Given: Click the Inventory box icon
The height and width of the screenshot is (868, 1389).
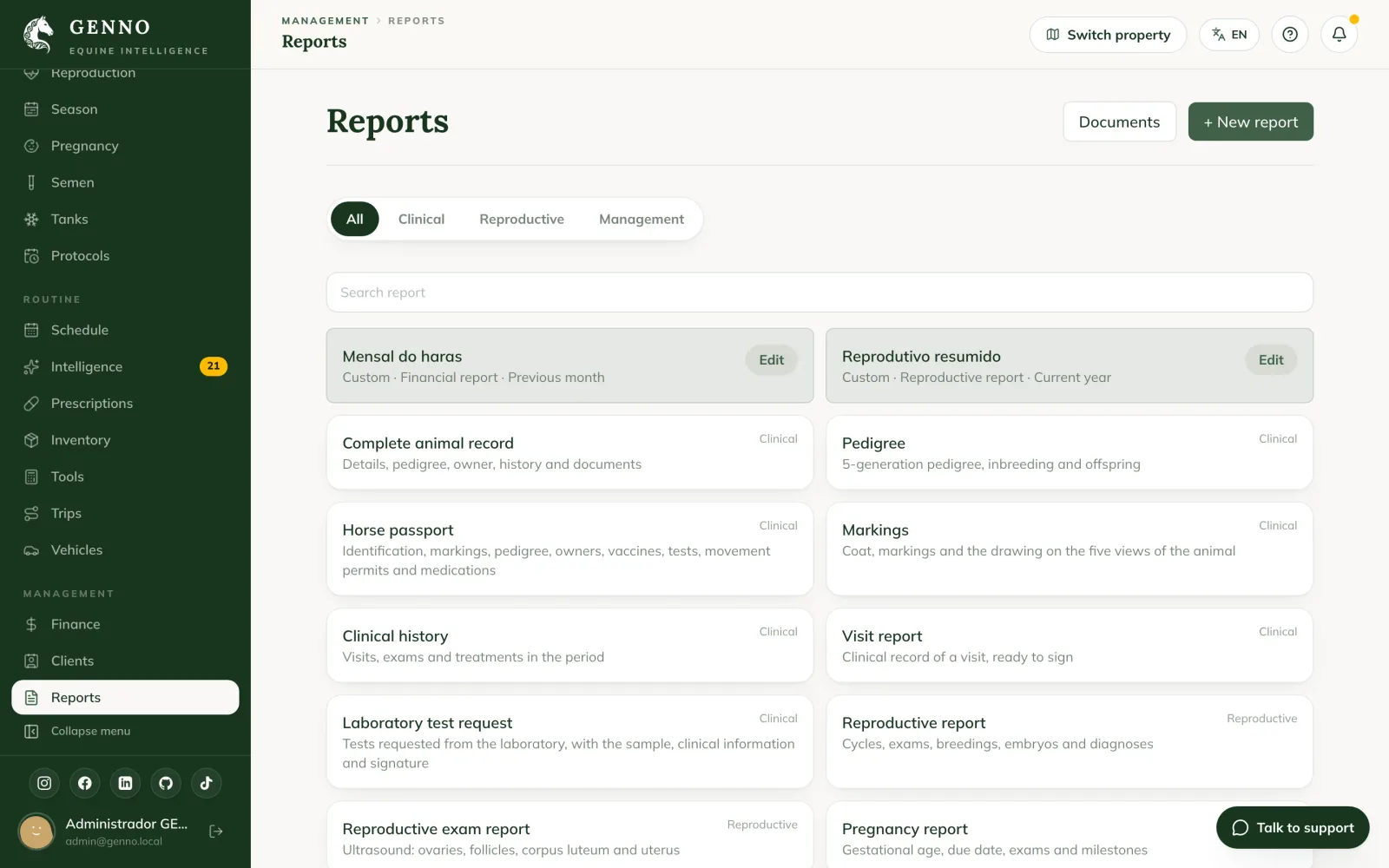Looking at the screenshot, I should coord(31,440).
